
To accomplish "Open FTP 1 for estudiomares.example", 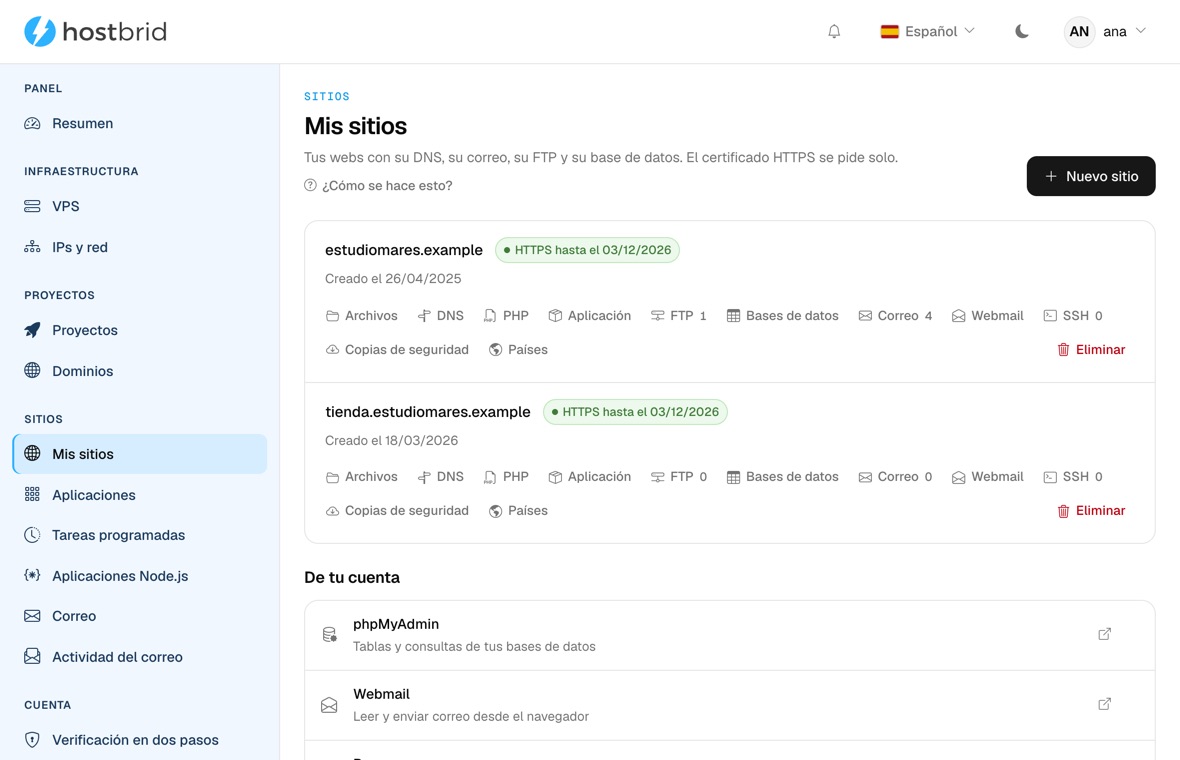I will (678, 315).
